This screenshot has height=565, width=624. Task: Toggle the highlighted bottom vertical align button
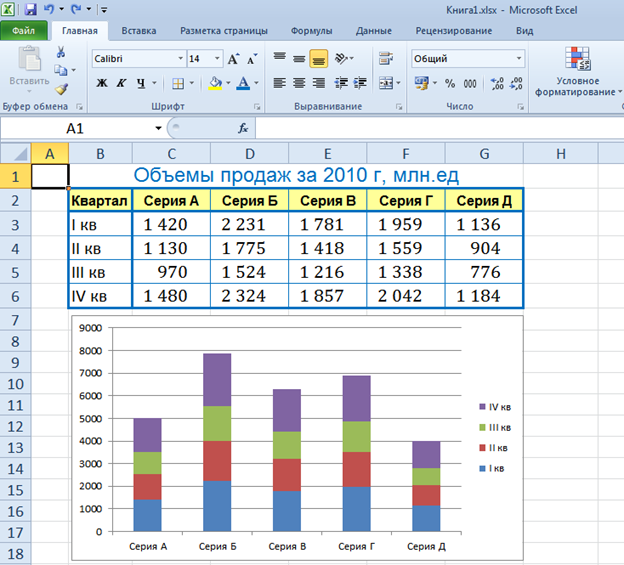319,59
